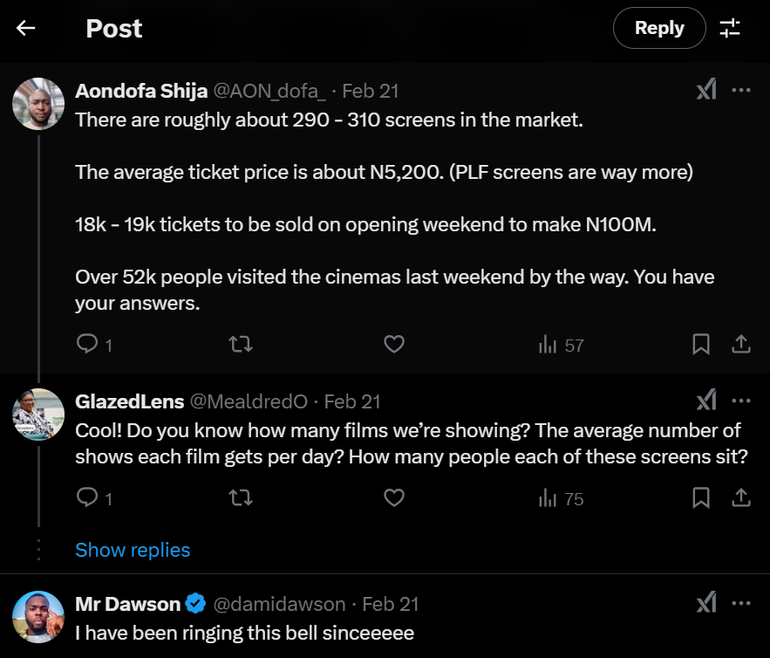Expand the Show replies thread

pyautogui.click(x=132, y=550)
